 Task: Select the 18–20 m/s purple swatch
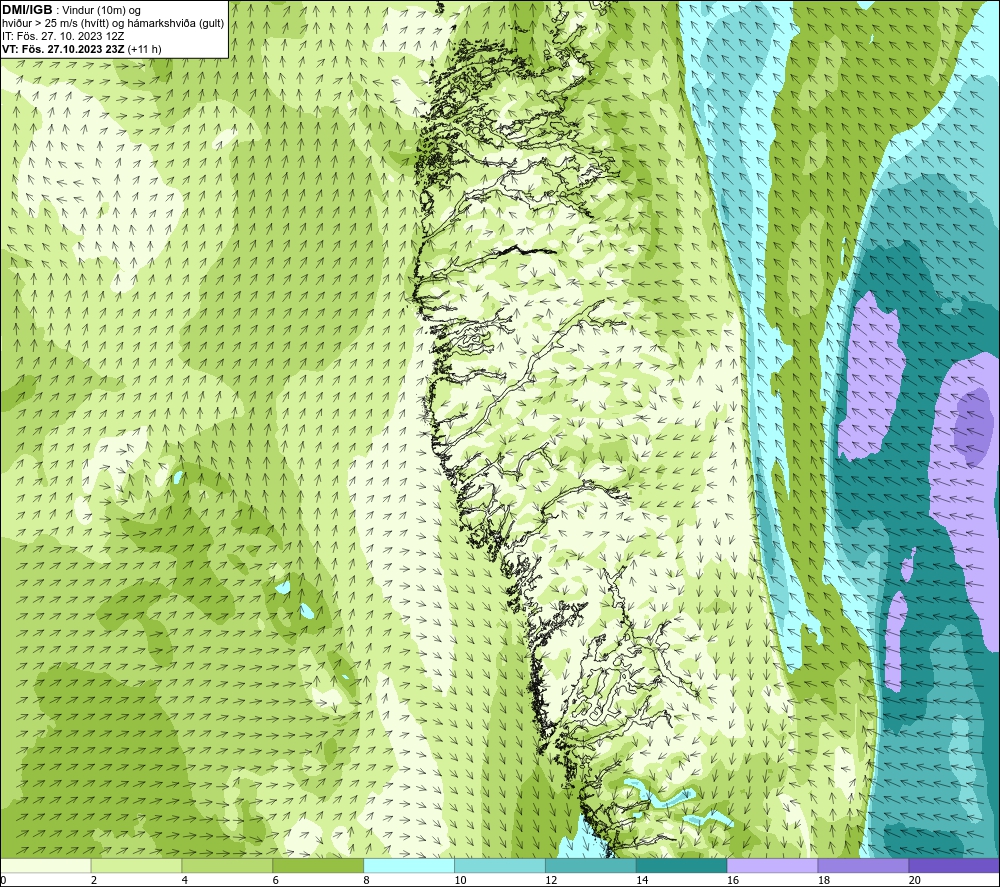point(863,865)
